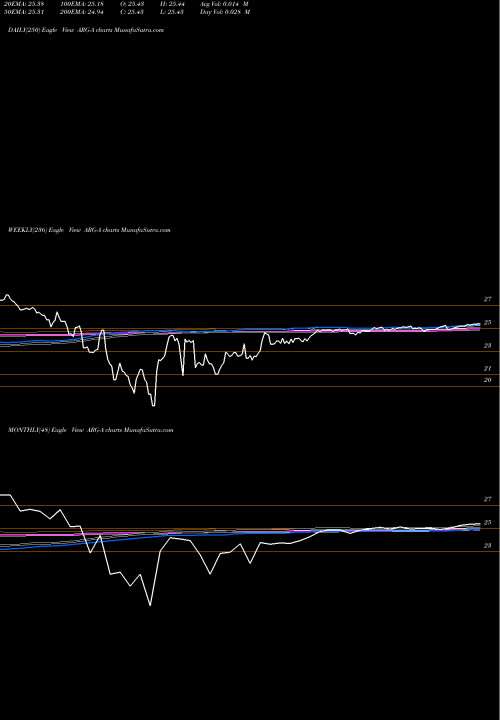Click the 21 price label on weekly chart
Viewport: 500px width, 720px height.
(x=487, y=368)
